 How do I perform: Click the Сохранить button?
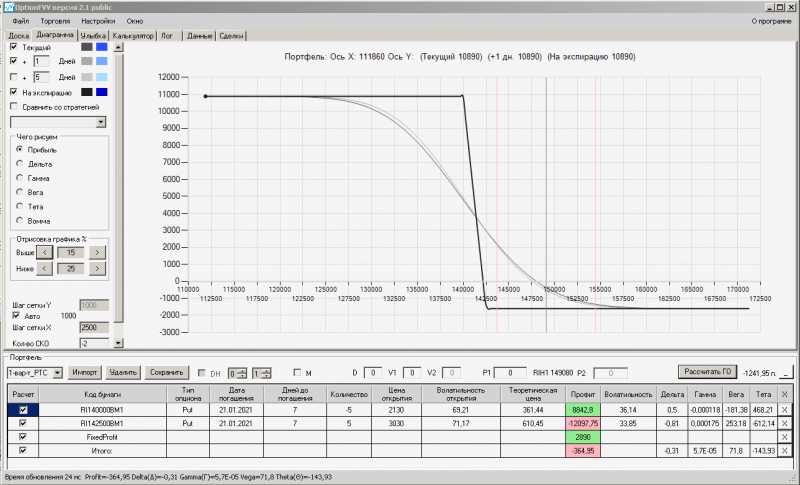click(166, 372)
